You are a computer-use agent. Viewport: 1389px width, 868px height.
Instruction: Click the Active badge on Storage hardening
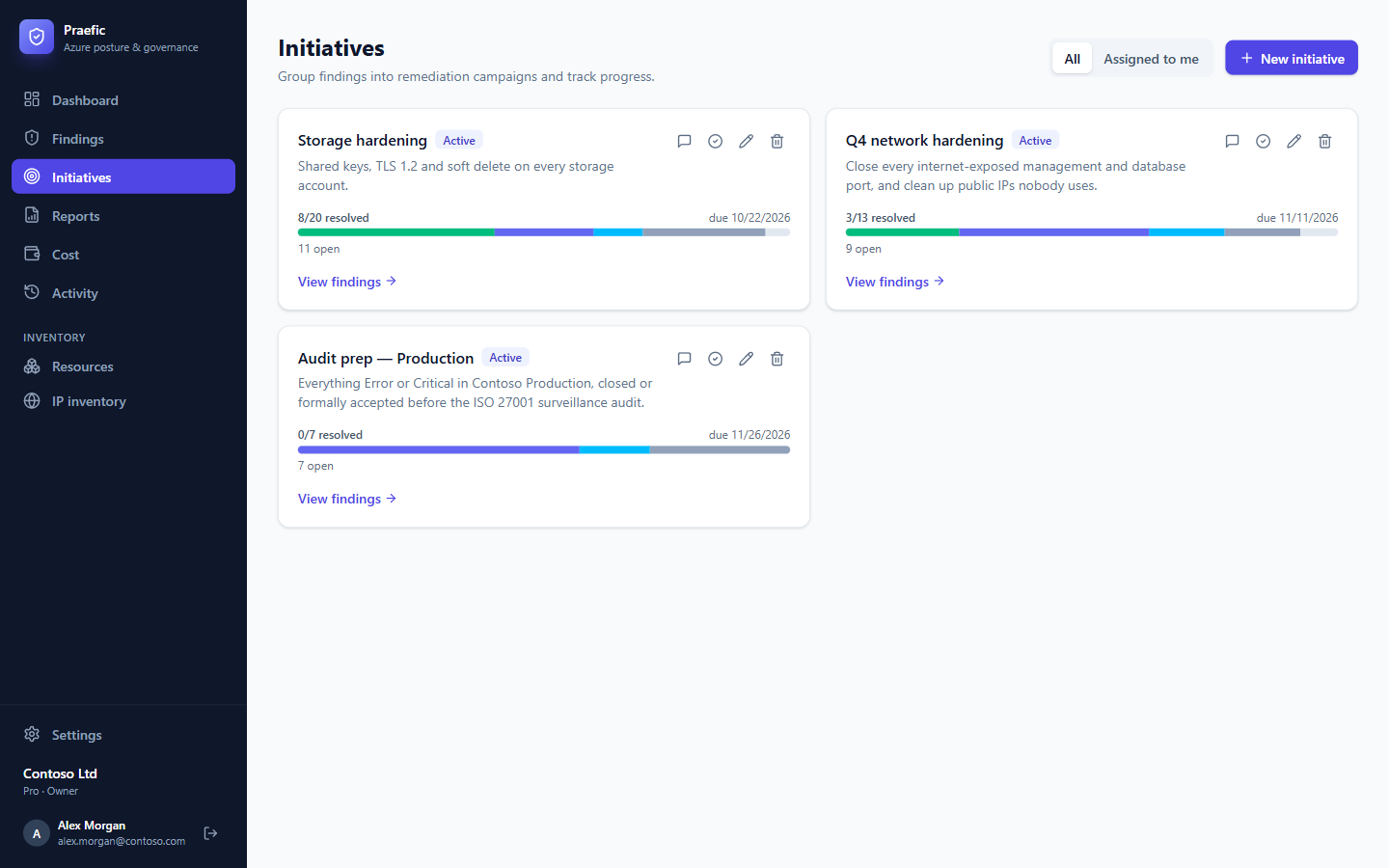tap(459, 141)
